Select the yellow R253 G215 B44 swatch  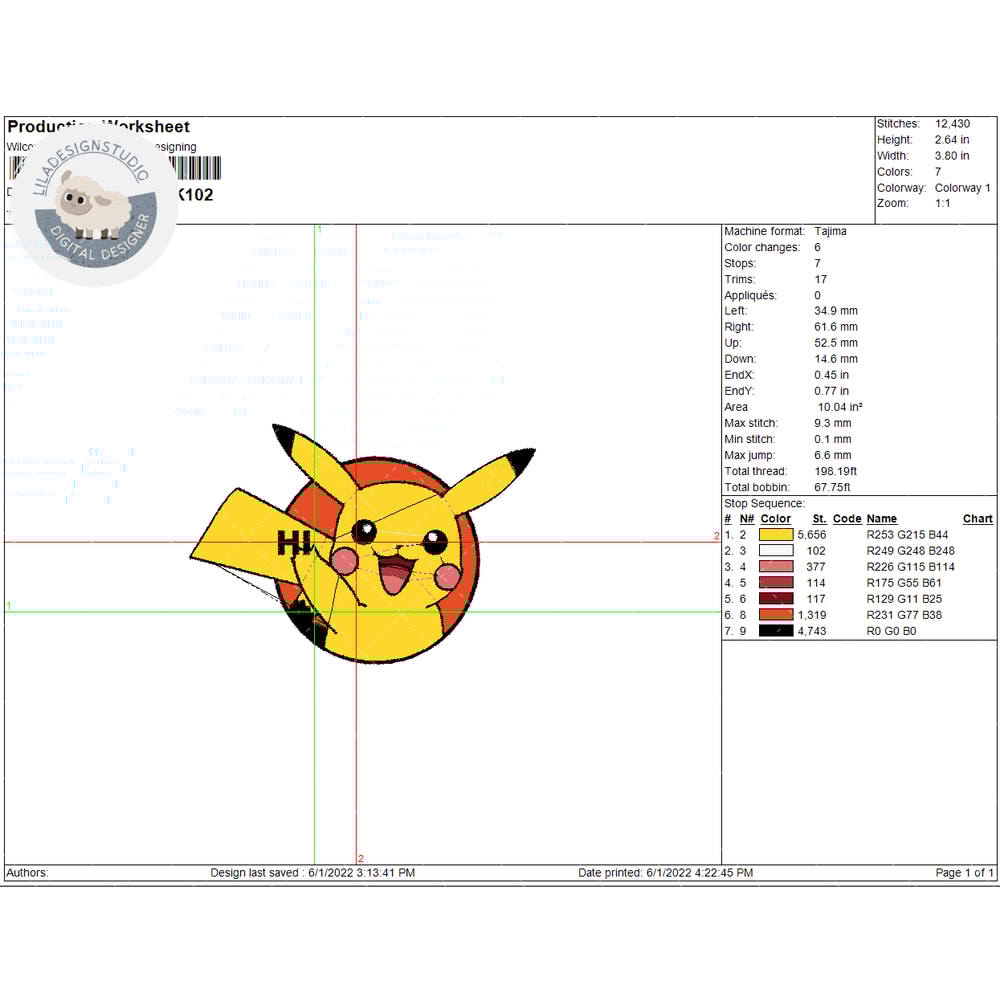(776, 535)
